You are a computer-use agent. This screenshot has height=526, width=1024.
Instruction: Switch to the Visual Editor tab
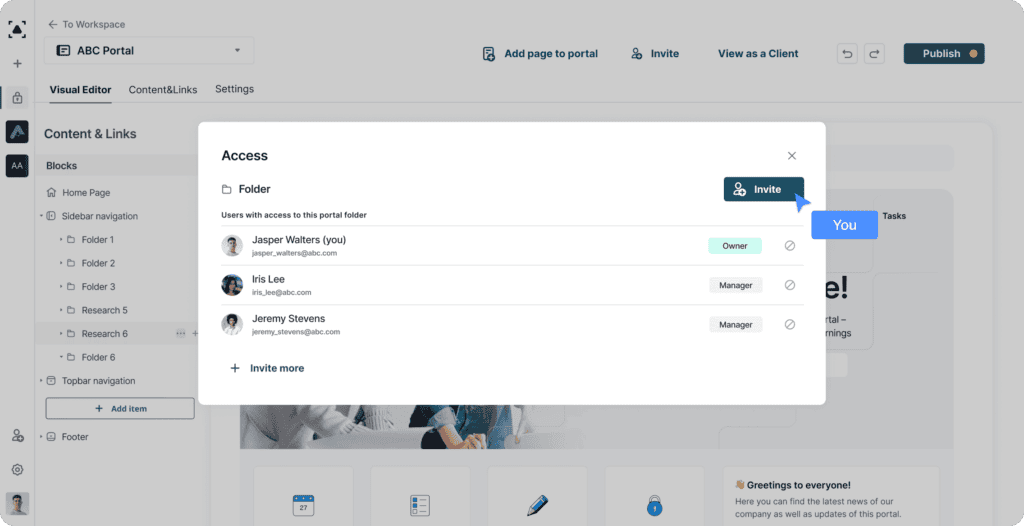click(80, 90)
